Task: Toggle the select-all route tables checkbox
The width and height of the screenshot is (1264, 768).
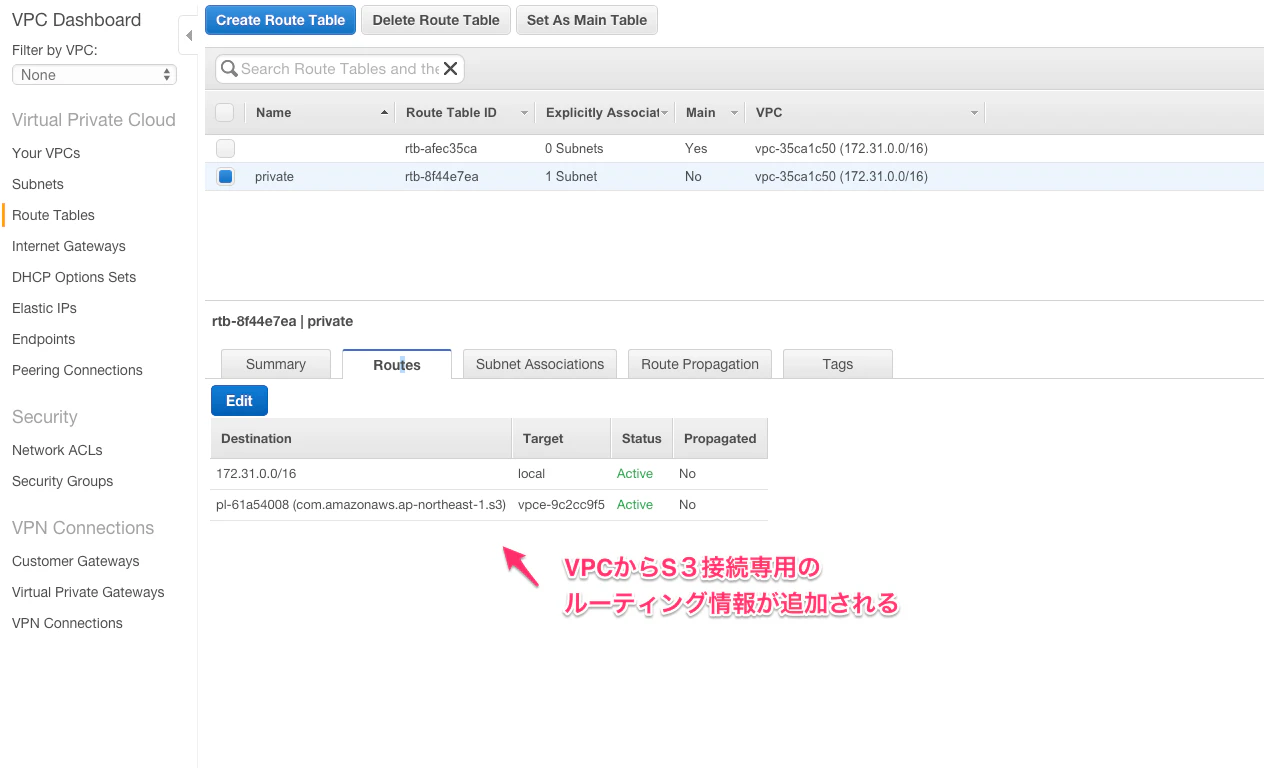Action: 225,112
